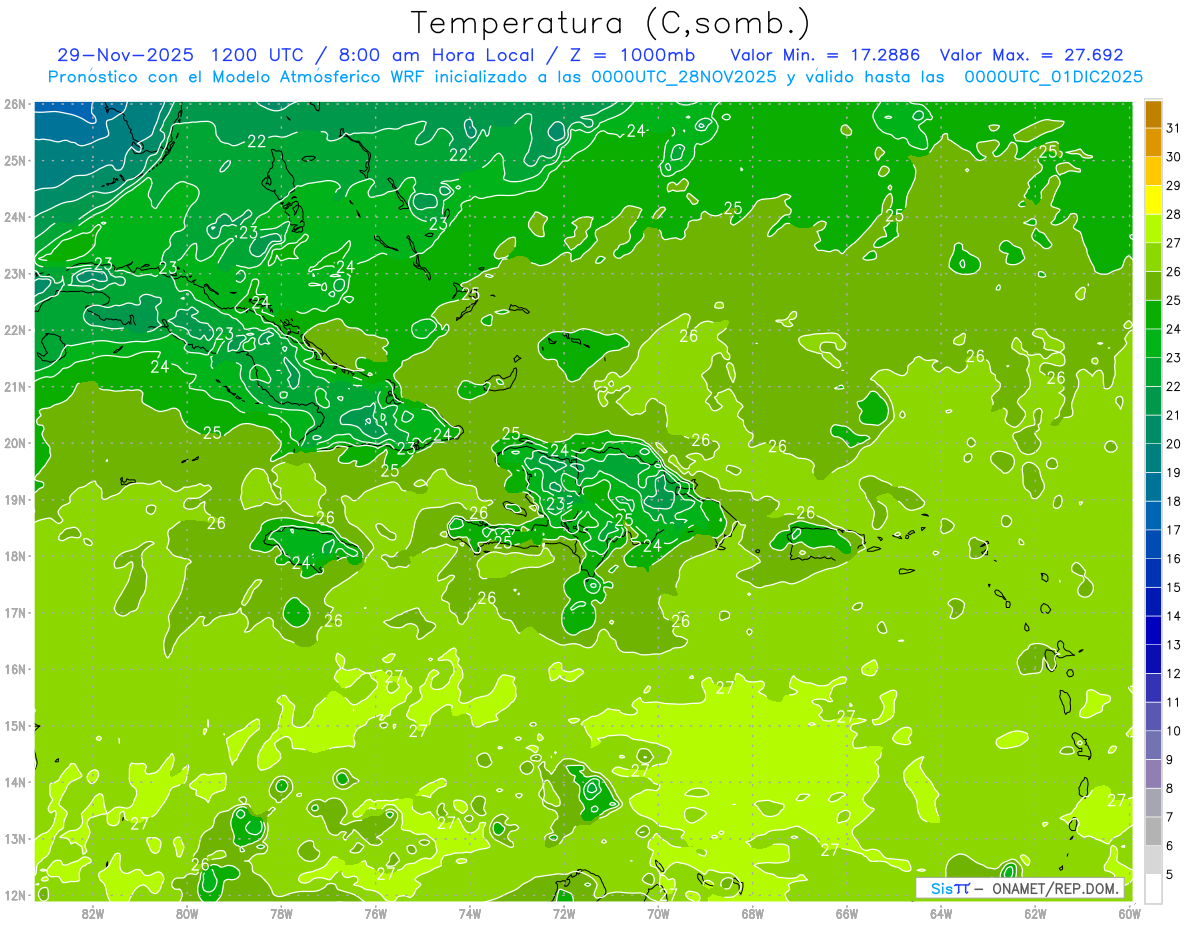Click the 72W longitude axis label
1200x927 pixels.
coord(564,913)
